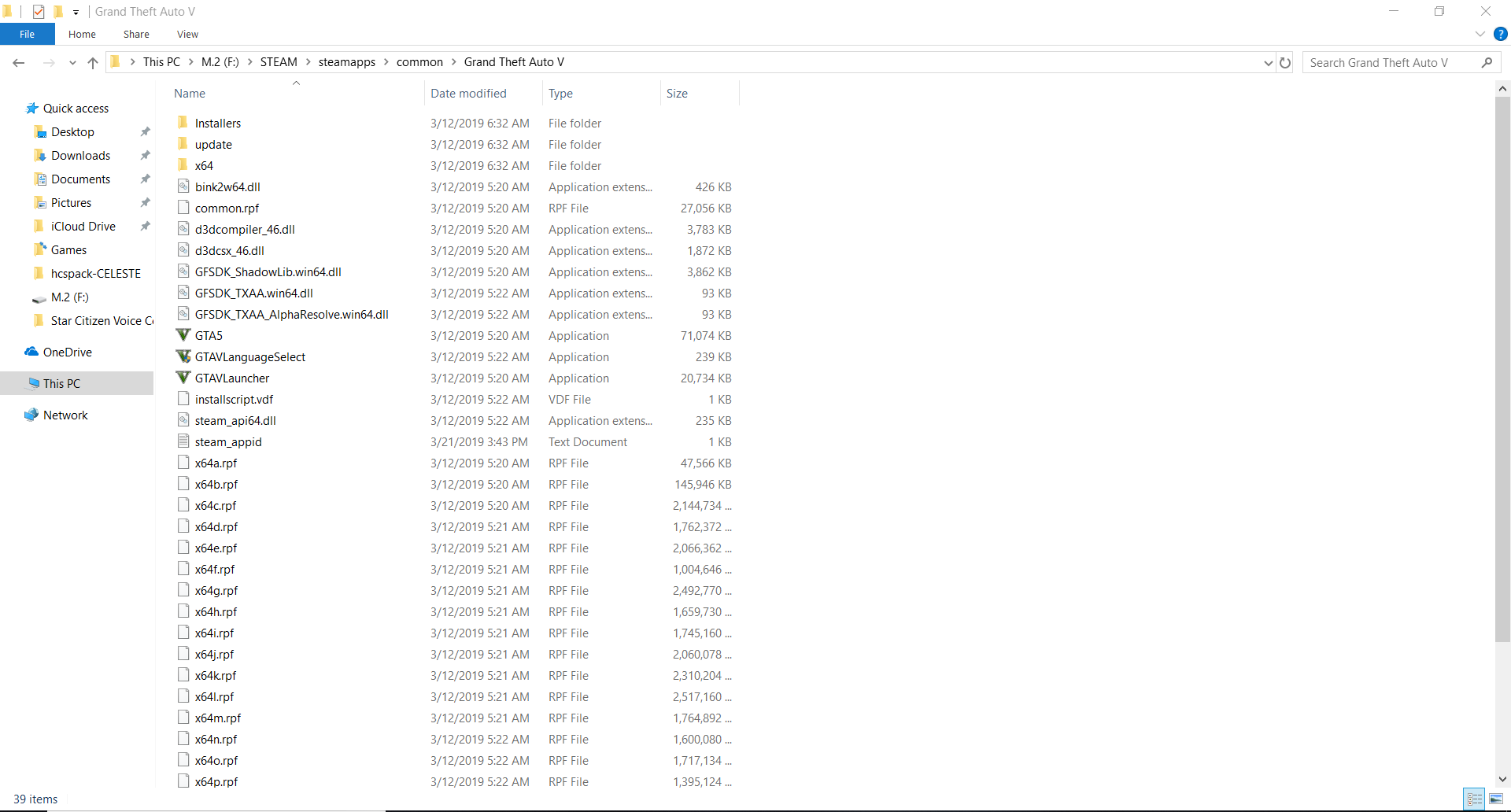This screenshot has height=812, width=1511.
Task: Select the file GFSDK_ShadowLib.win64.dll
Action: [x=268, y=271]
